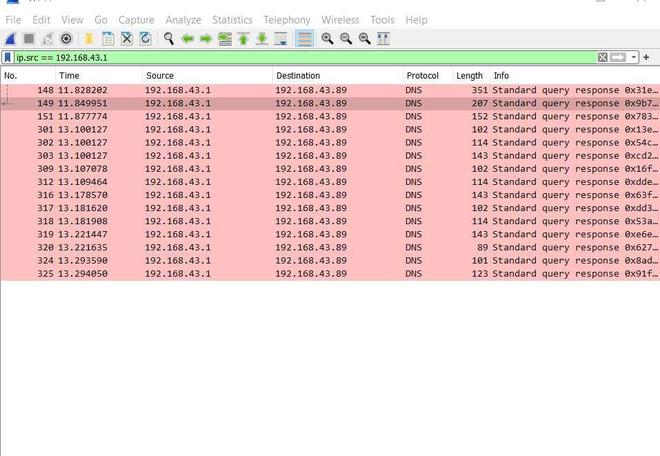The height and width of the screenshot is (456, 660).
Task: Open the Statistics menu
Action: click(x=232, y=20)
